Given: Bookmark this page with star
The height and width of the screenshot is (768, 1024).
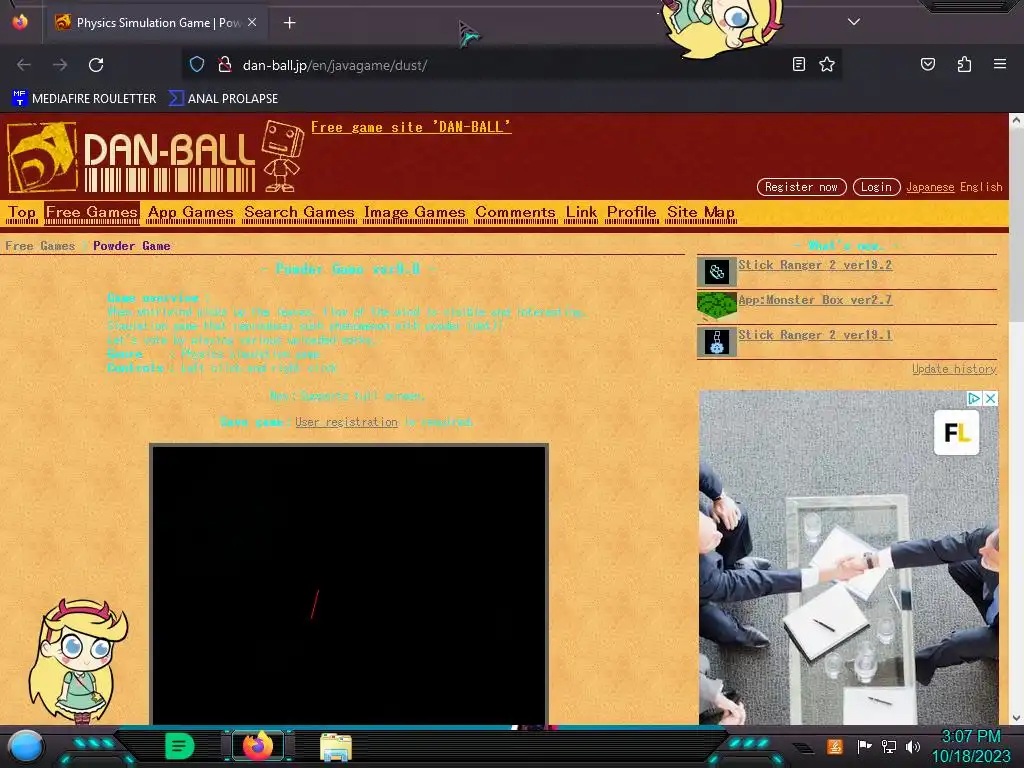Looking at the screenshot, I should pos(827,64).
